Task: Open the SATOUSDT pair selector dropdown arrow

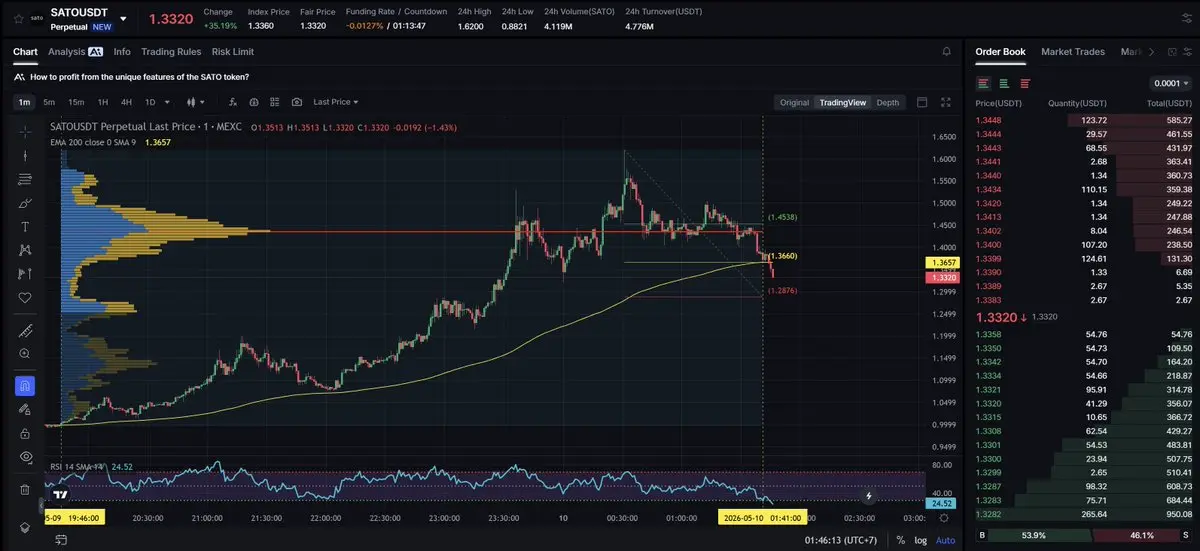Action: tap(123, 18)
